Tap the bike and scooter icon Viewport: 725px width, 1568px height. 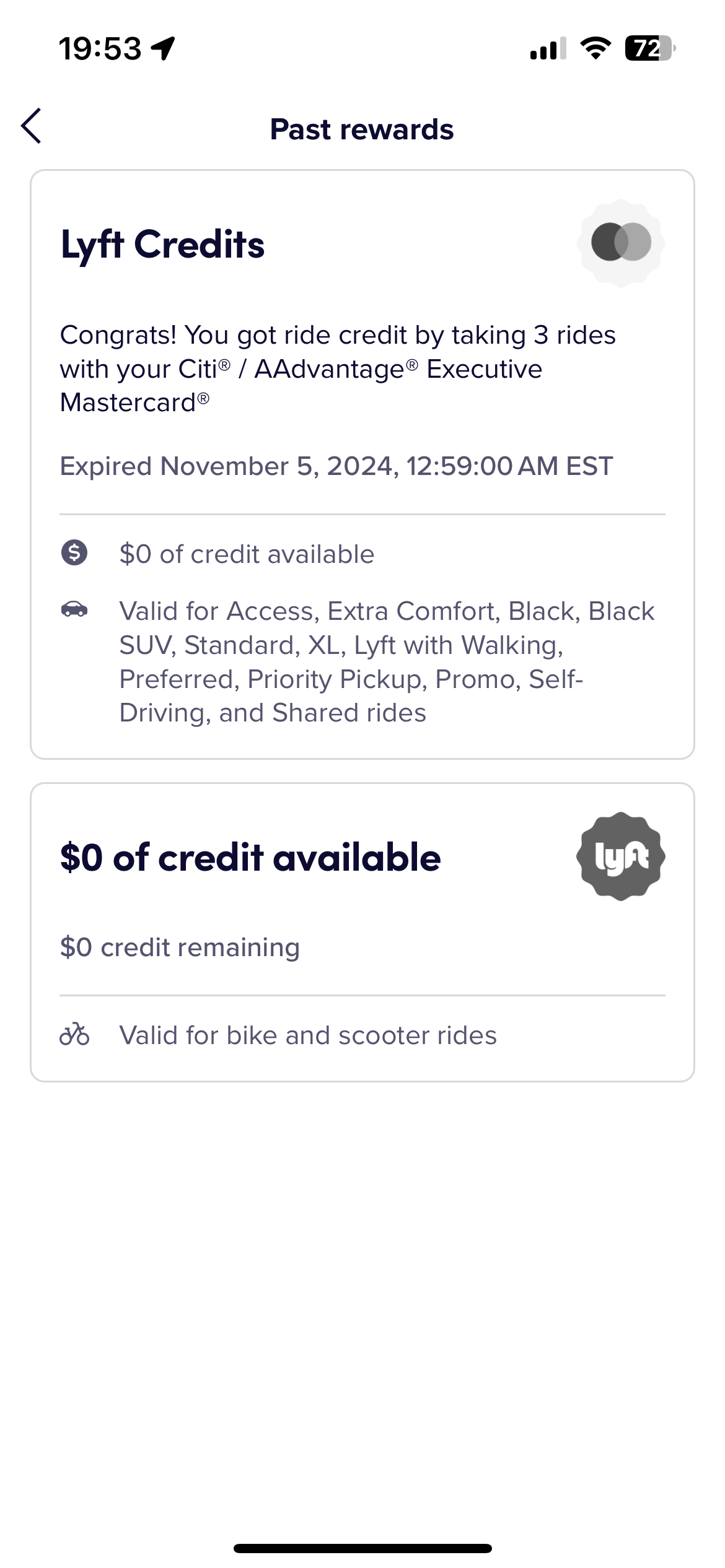[x=74, y=1034]
